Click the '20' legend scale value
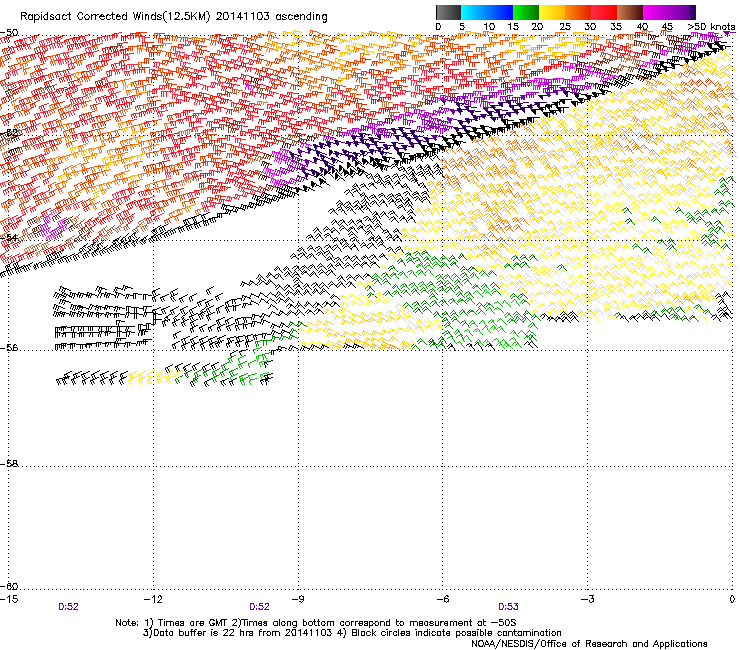Screen dimensions: 740x650 tap(537, 27)
